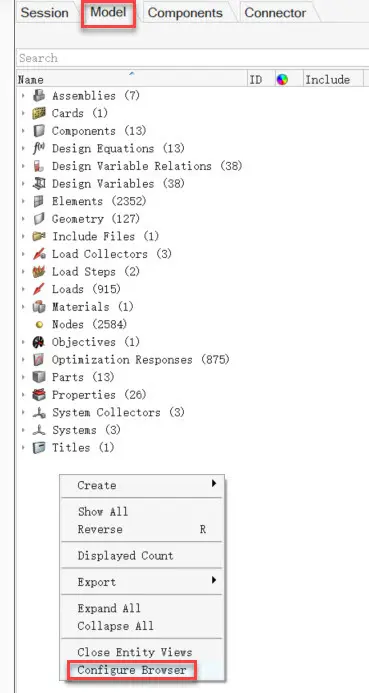Expand the Optimization Responses node
The height and width of the screenshot is (693, 369).
(x=23, y=360)
